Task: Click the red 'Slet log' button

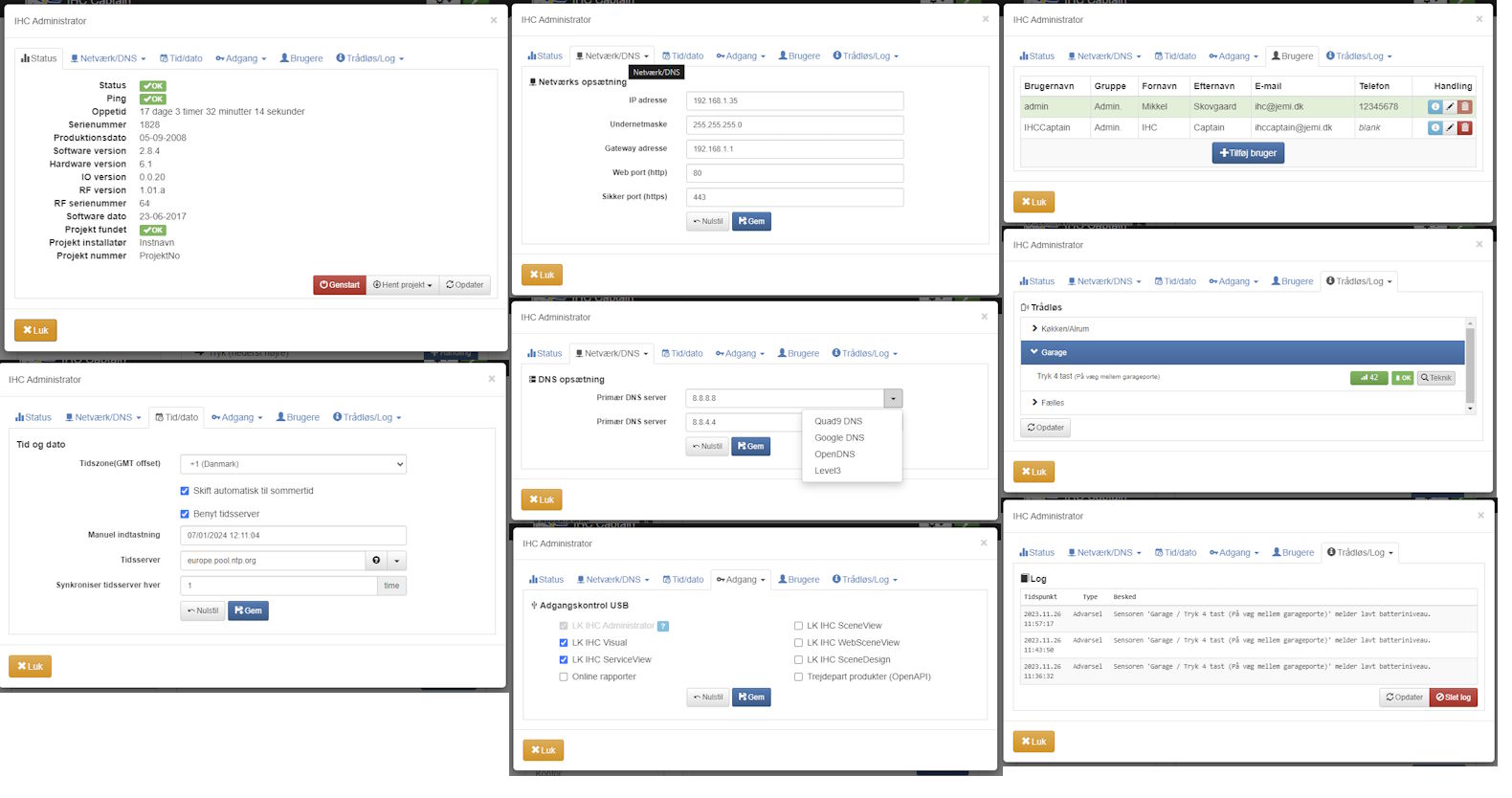Action: point(1453,698)
